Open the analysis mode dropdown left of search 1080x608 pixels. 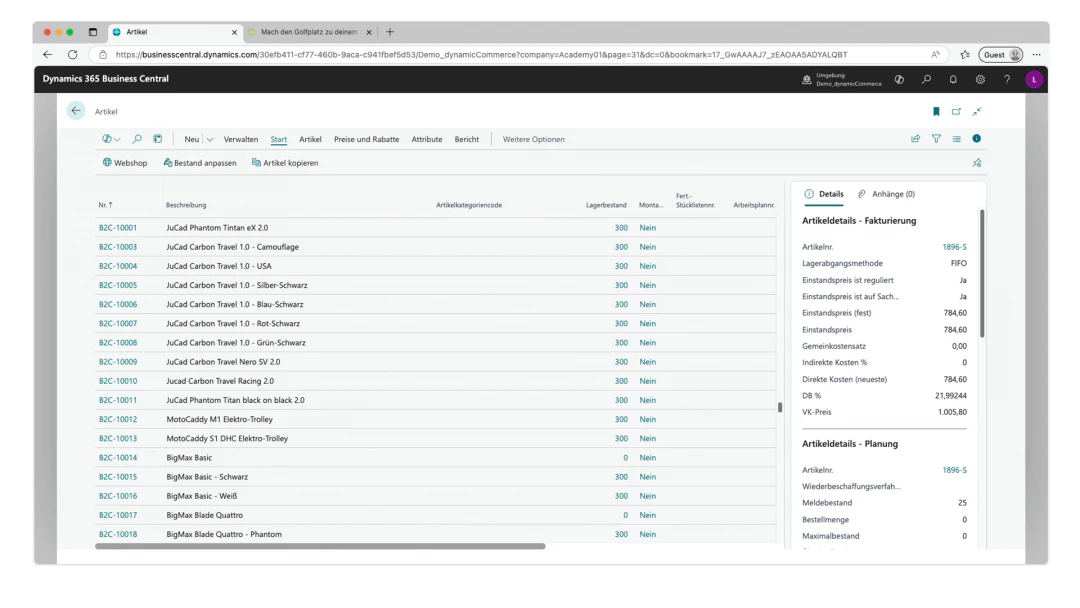point(111,139)
